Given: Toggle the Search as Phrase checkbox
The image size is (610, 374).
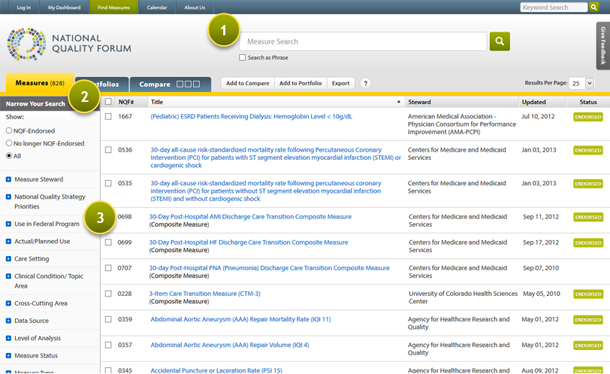Looking at the screenshot, I should (242, 58).
